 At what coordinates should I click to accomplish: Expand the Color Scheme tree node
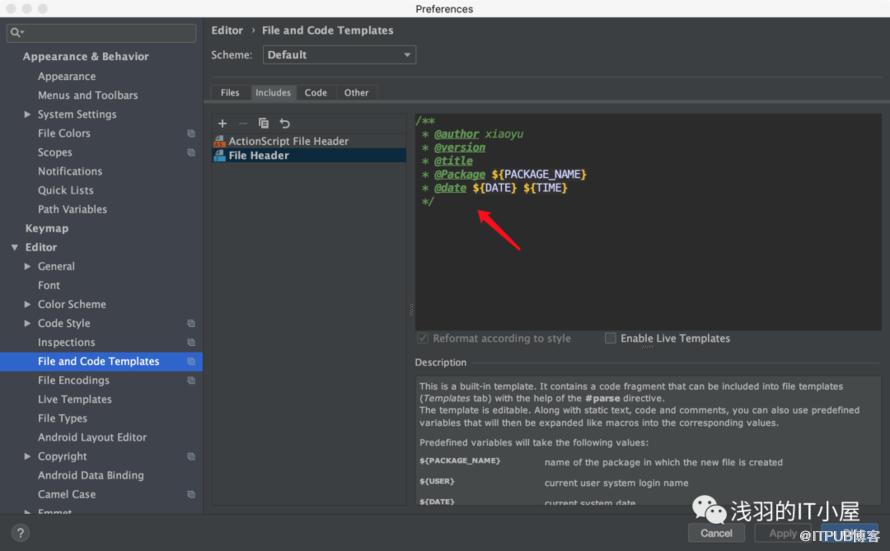(x=28, y=305)
